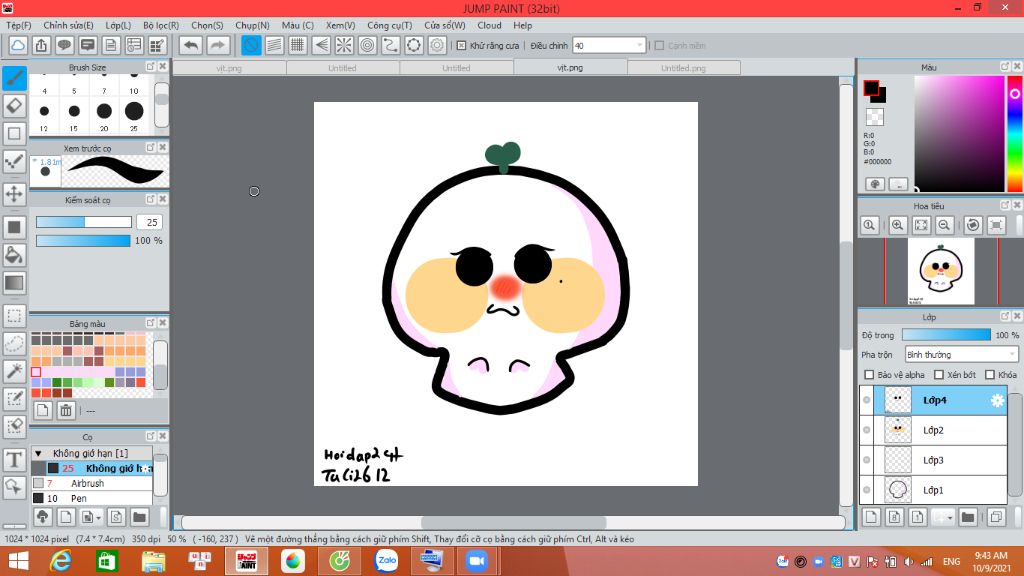Activate the Text tool
Viewport: 1024px width, 576px height.
pyautogui.click(x=14, y=459)
